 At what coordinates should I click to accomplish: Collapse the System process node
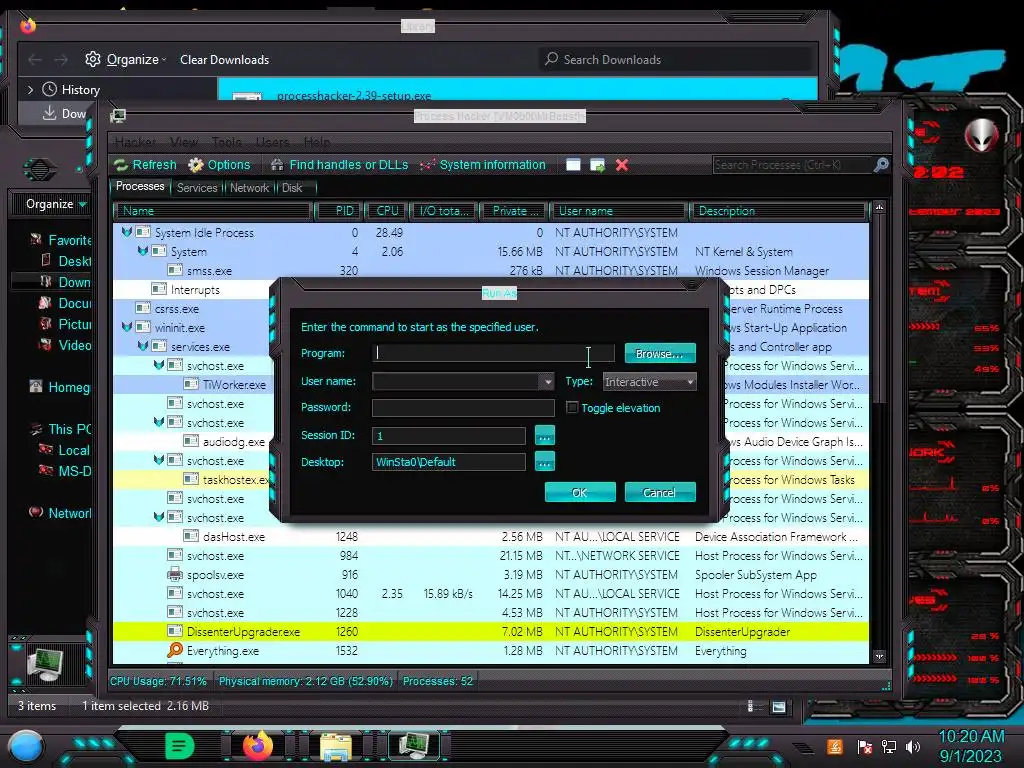[142, 251]
